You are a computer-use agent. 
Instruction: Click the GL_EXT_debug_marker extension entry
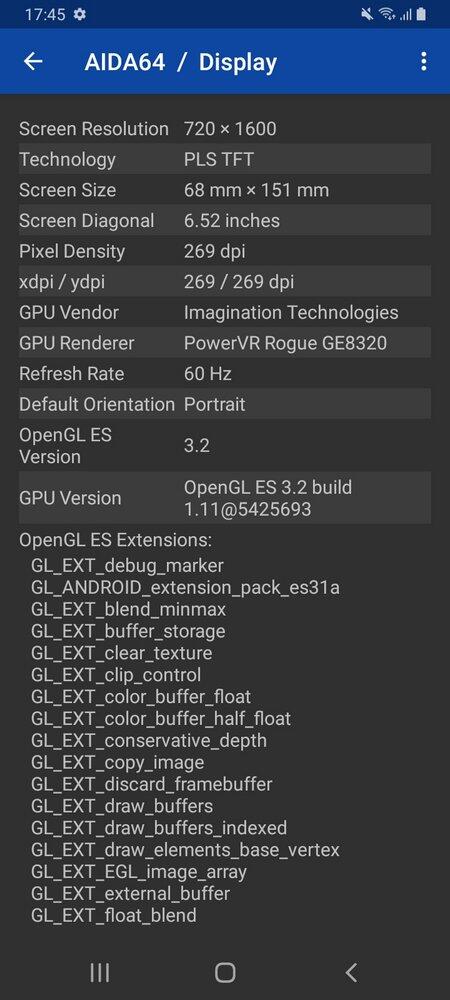(x=127, y=566)
